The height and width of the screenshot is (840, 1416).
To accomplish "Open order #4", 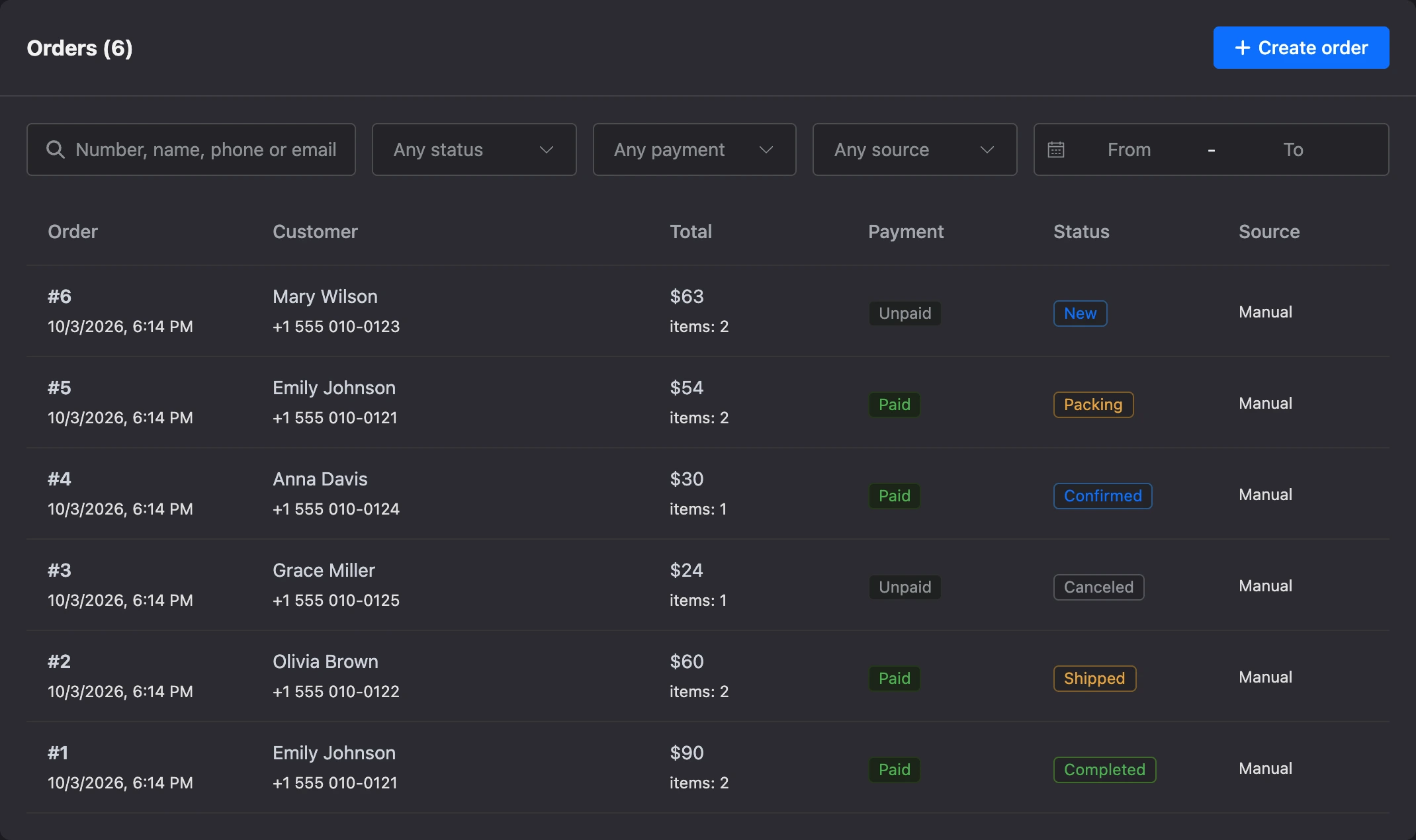I will (x=60, y=479).
